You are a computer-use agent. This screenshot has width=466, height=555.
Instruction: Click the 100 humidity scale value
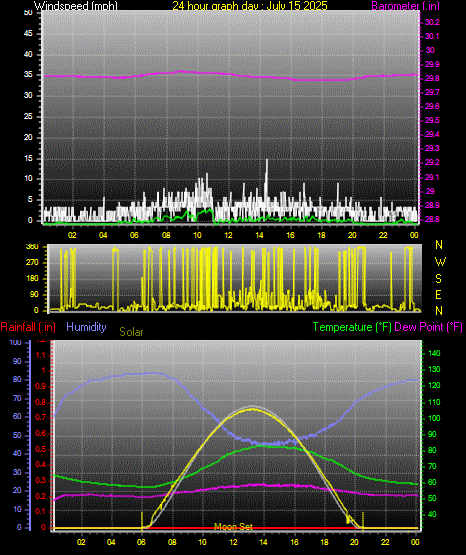coord(16,342)
